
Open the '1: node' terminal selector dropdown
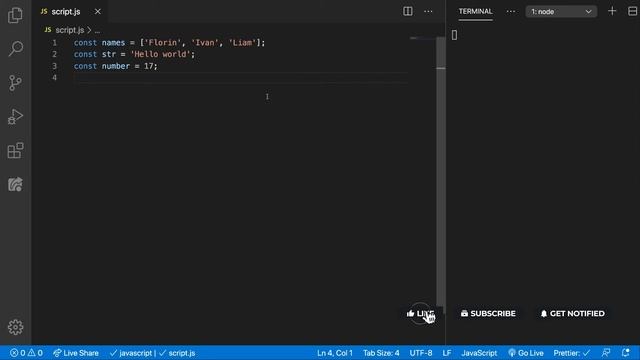[x=561, y=11]
